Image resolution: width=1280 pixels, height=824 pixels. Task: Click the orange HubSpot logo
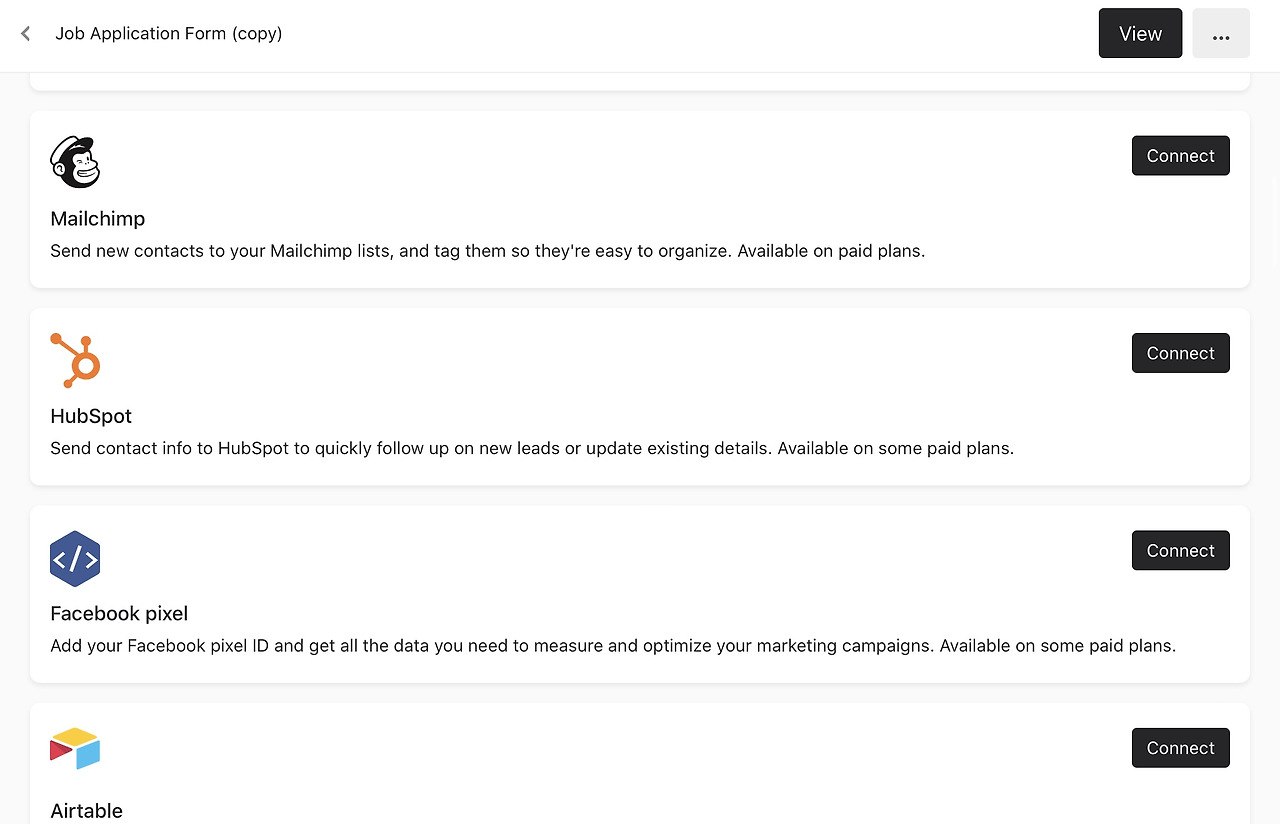[x=75, y=360]
